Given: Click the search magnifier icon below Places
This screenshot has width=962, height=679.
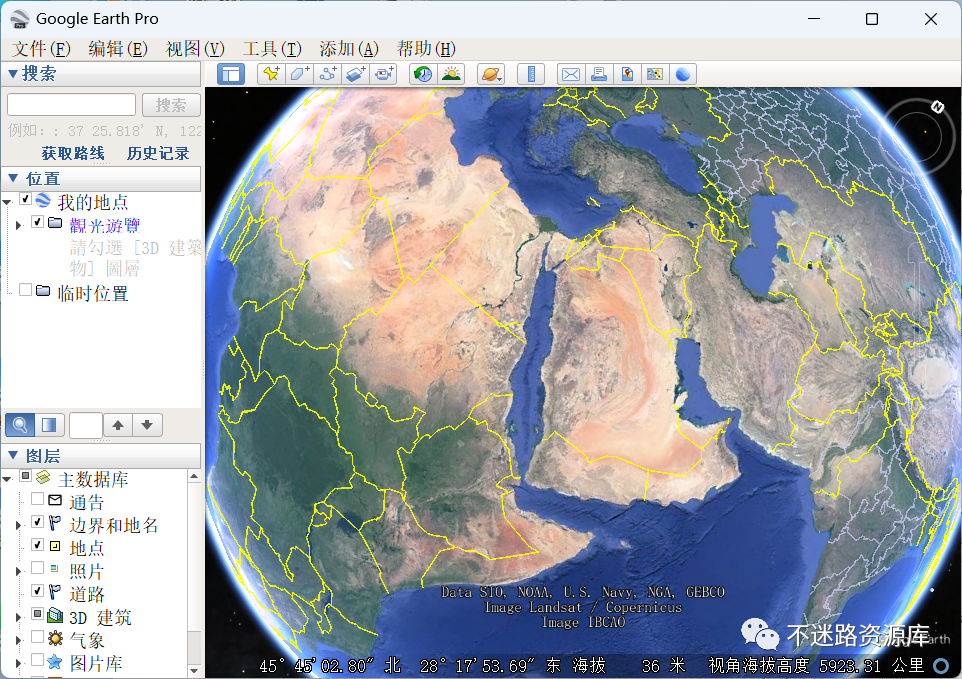Looking at the screenshot, I should pos(20,424).
